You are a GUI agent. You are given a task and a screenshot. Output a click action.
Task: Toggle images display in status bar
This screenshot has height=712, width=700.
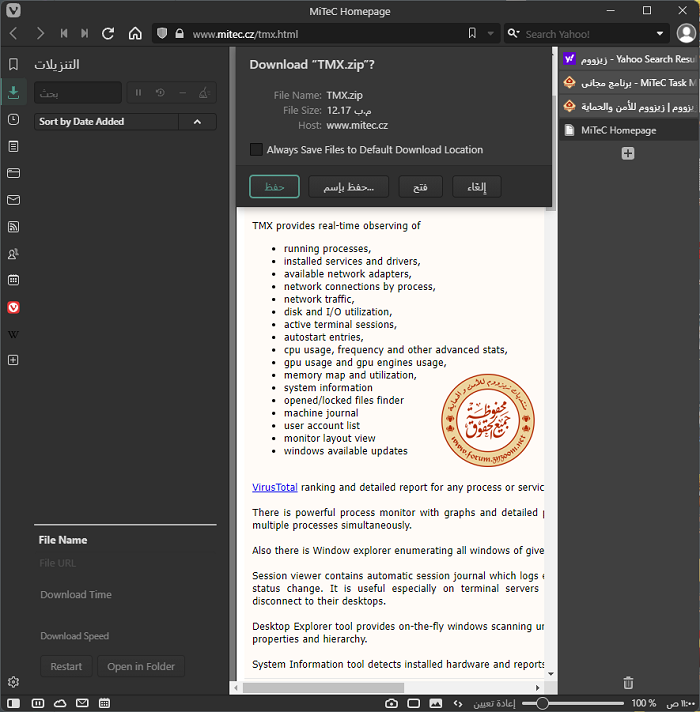pyautogui.click(x=436, y=703)
